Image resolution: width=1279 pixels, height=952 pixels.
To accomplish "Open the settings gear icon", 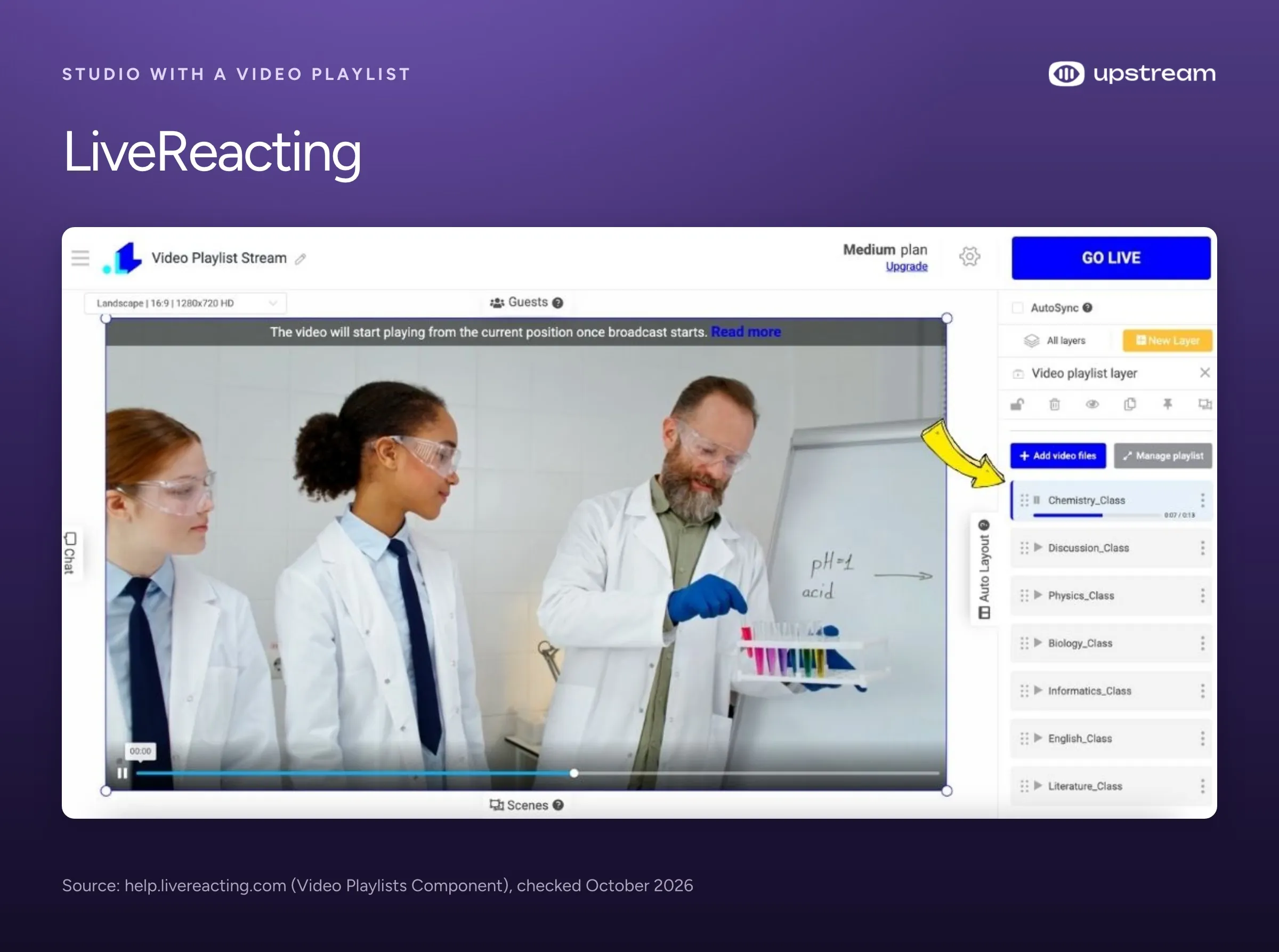I will pos(969,256).
